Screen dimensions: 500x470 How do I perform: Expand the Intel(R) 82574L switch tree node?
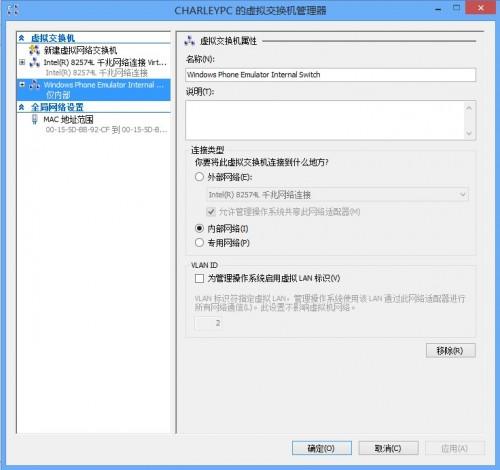click(x=22, y=62)
